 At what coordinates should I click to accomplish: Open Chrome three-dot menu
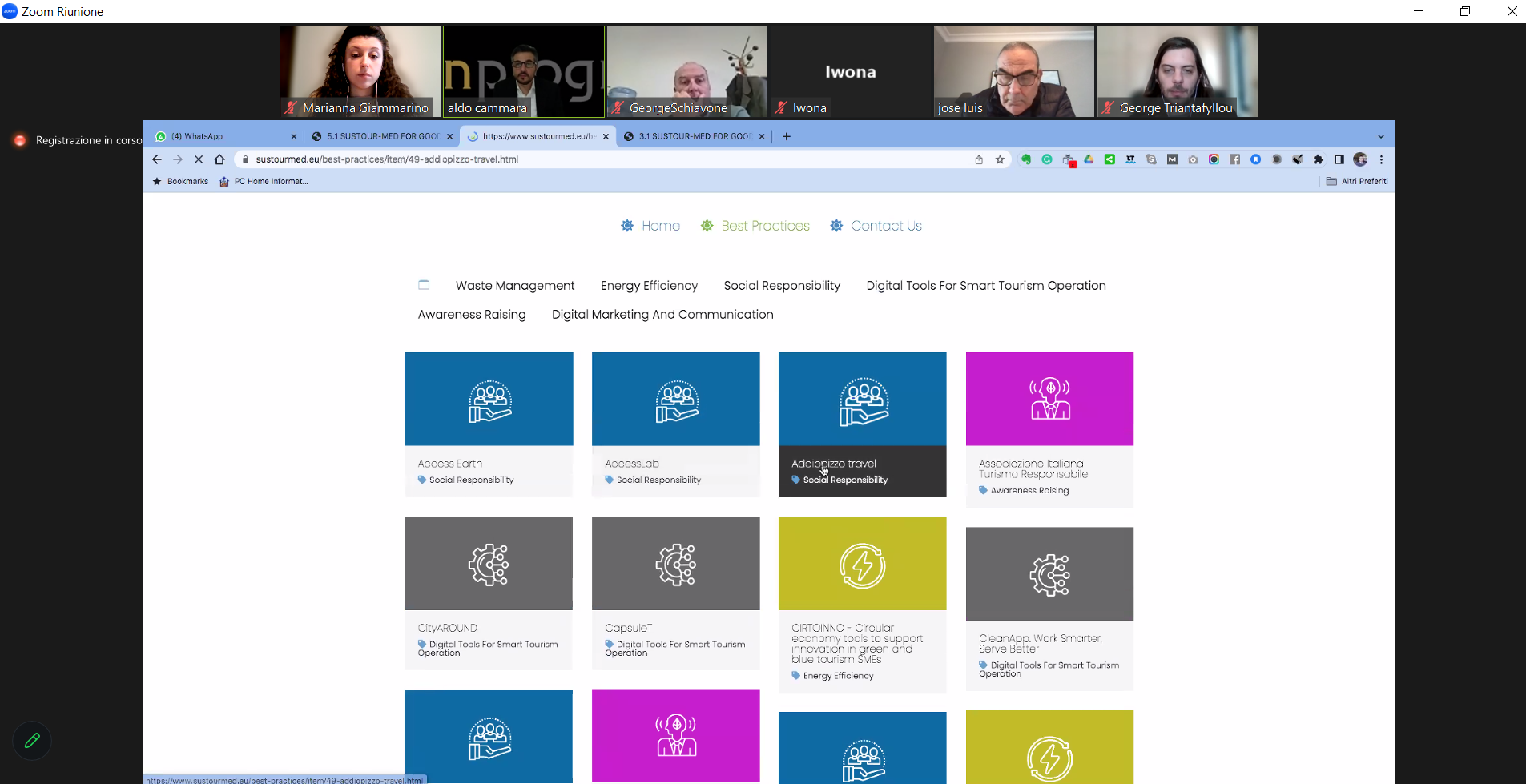[1381, 159]
